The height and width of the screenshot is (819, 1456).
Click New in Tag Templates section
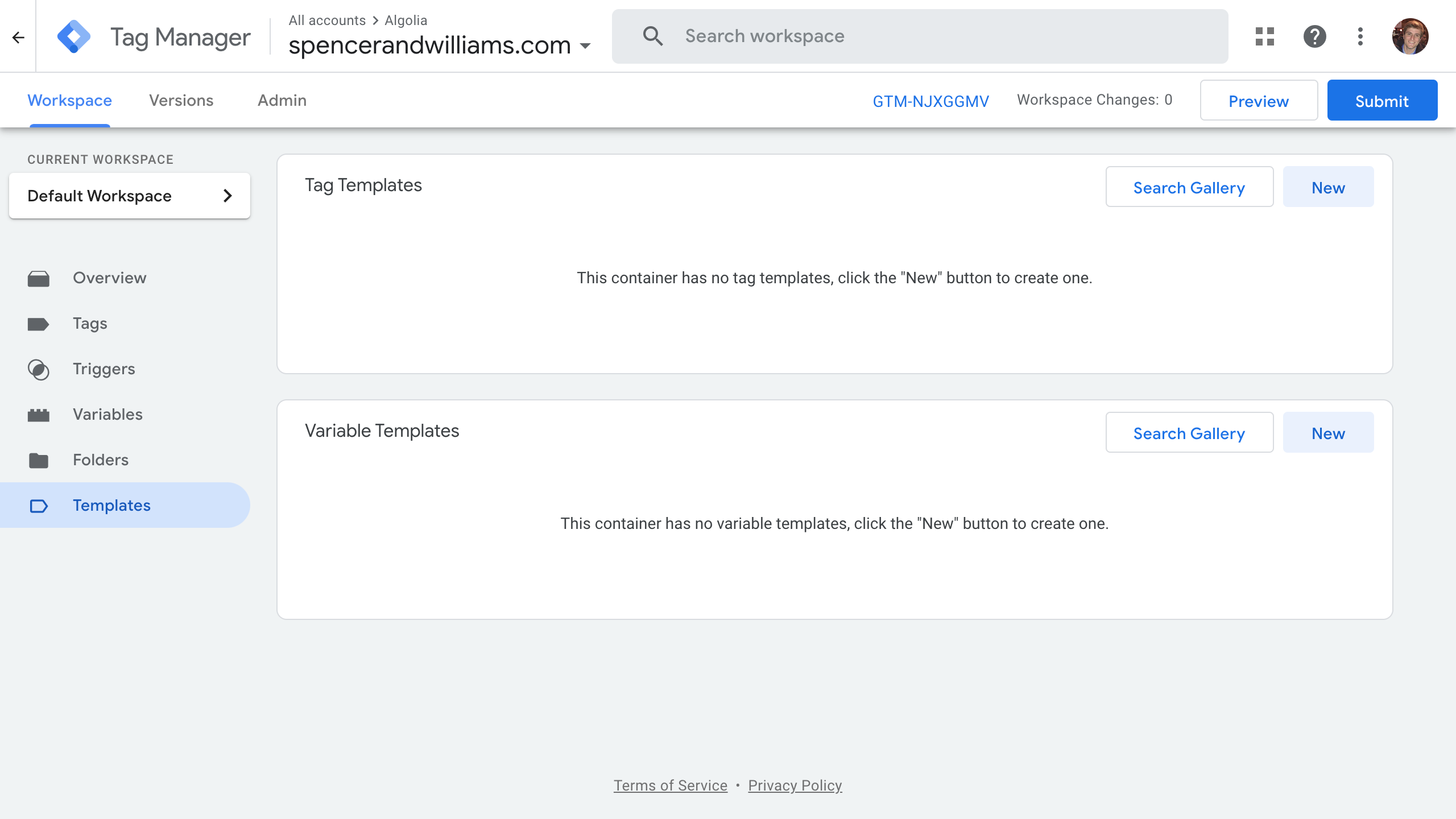coord(1328,187)
